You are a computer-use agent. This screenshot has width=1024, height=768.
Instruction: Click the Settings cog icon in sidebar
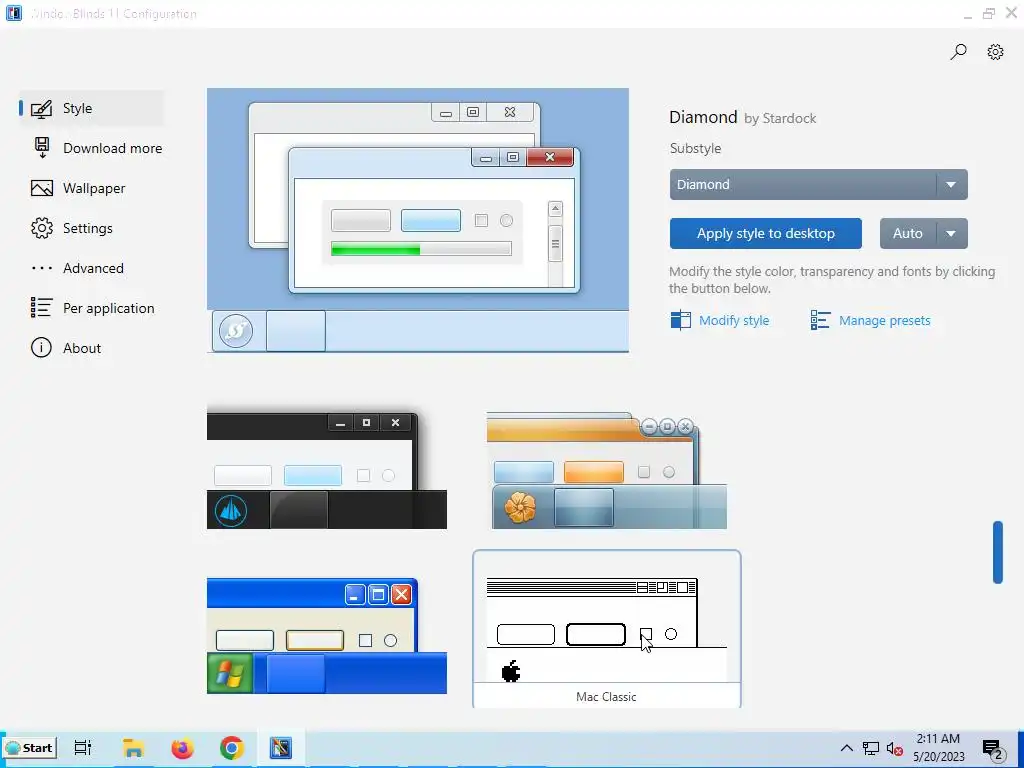click(42, 228)
